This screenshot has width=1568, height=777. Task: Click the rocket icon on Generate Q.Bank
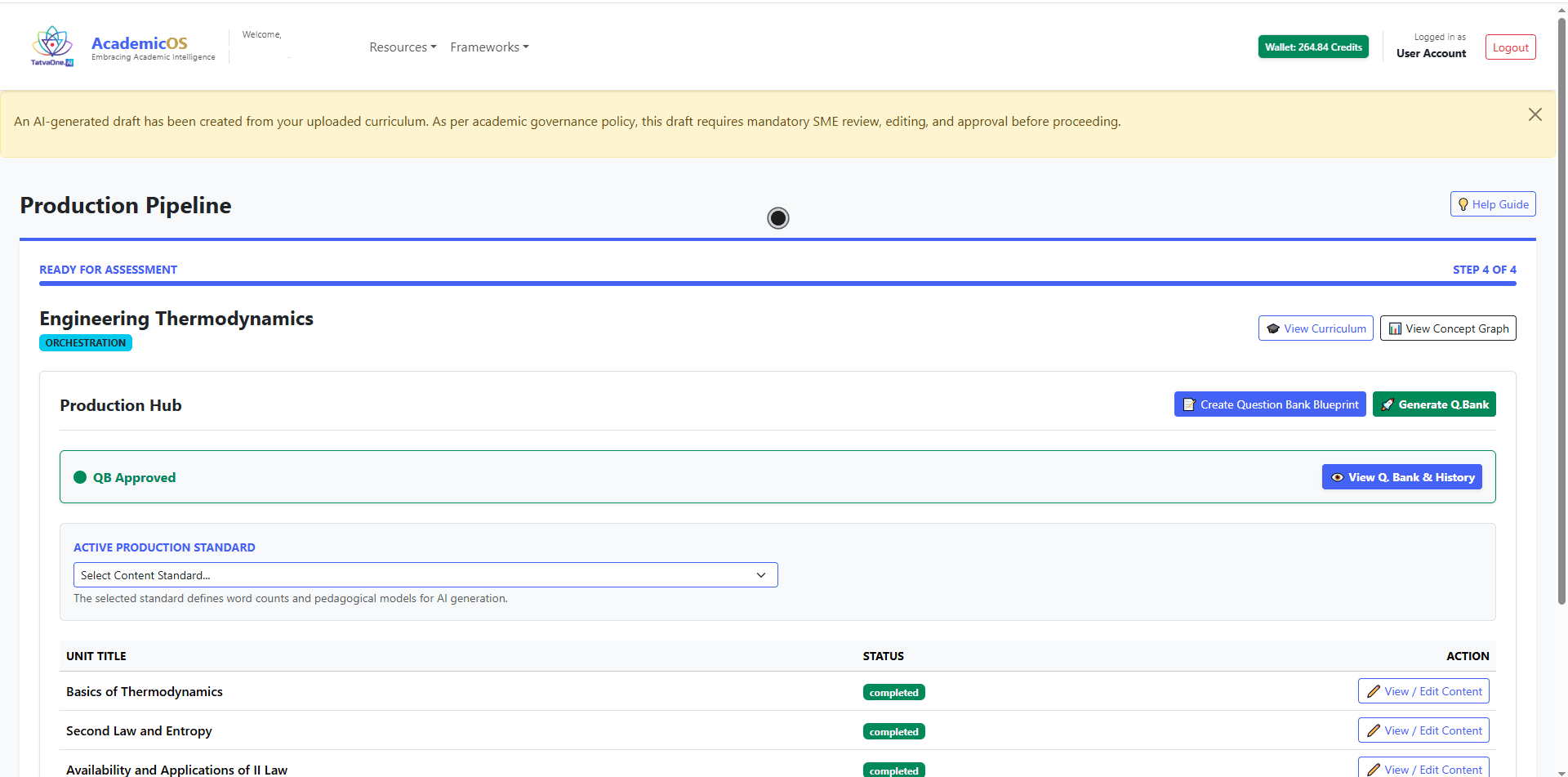pos(1388,405)
